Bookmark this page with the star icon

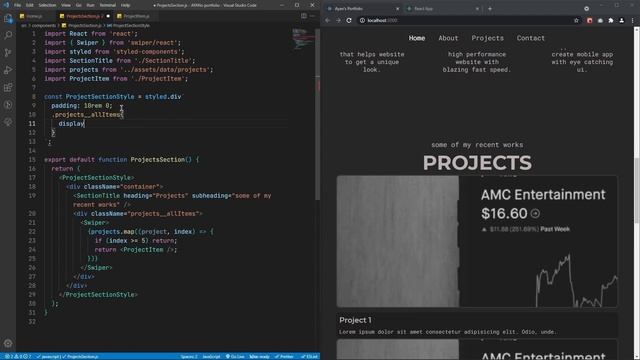pyautogui.click(x=576, y=20)
